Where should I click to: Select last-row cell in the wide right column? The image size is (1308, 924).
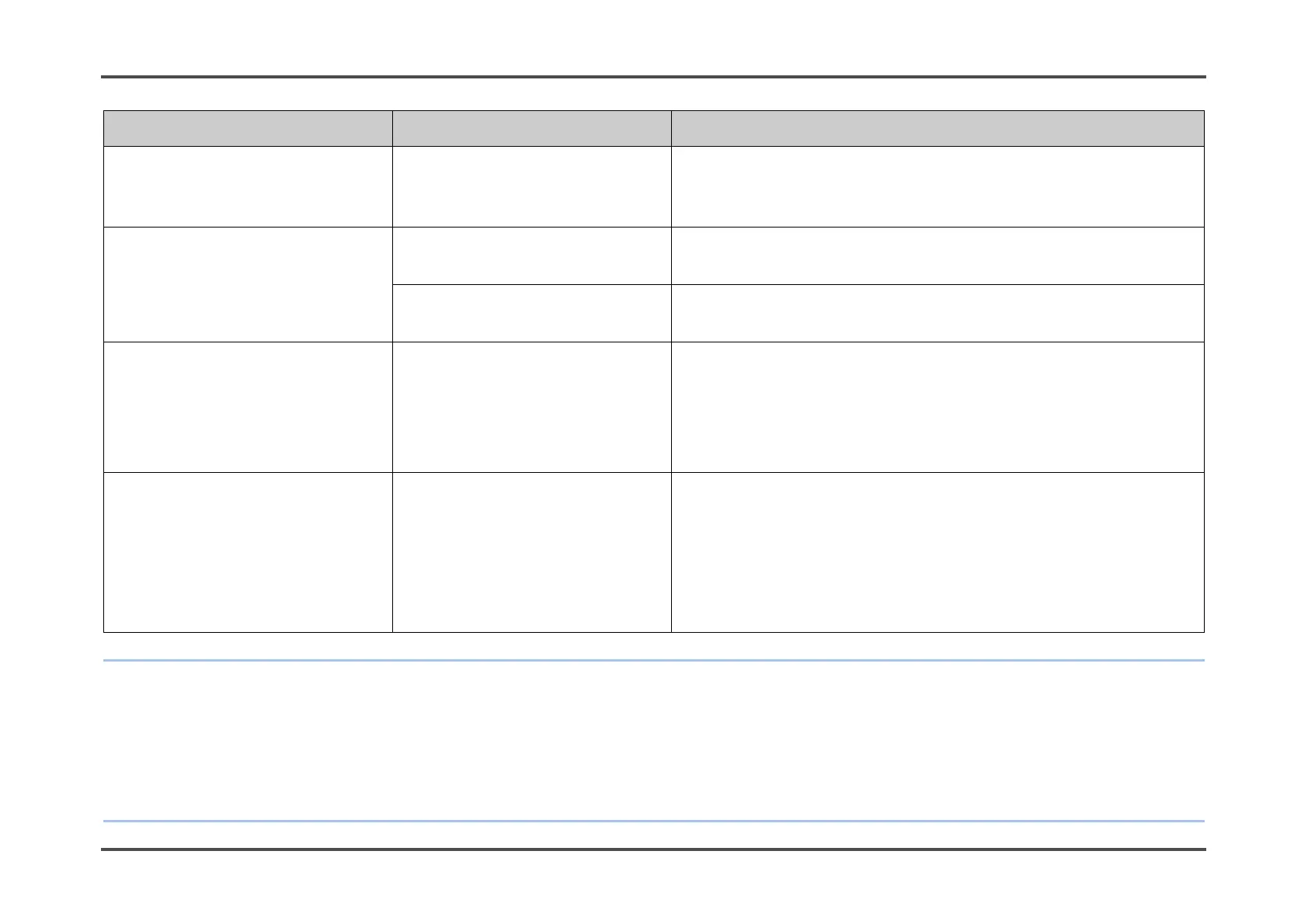[938, 552]
